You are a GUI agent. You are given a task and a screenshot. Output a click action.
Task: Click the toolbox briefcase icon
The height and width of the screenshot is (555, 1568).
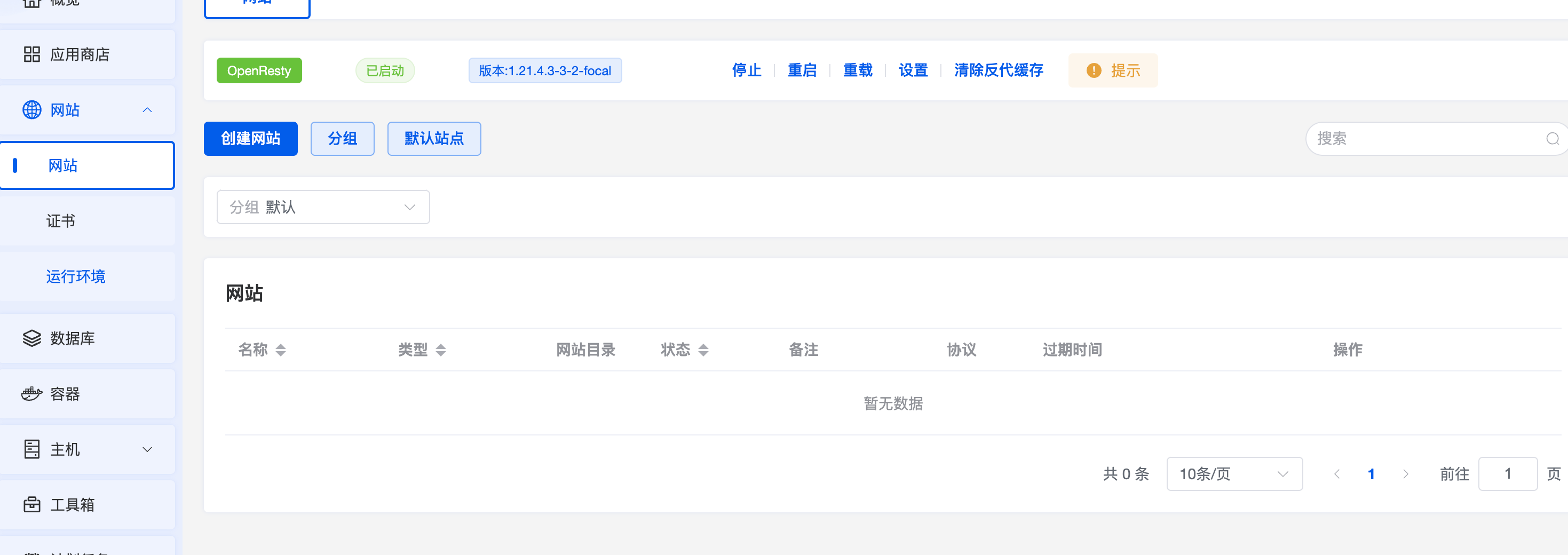[31, 505]
